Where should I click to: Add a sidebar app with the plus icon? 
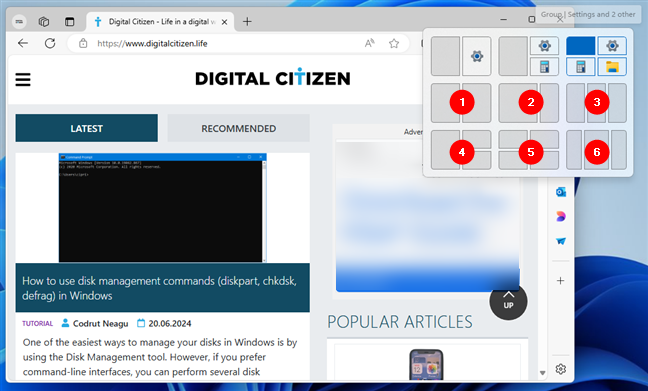(x=560, y=281)
